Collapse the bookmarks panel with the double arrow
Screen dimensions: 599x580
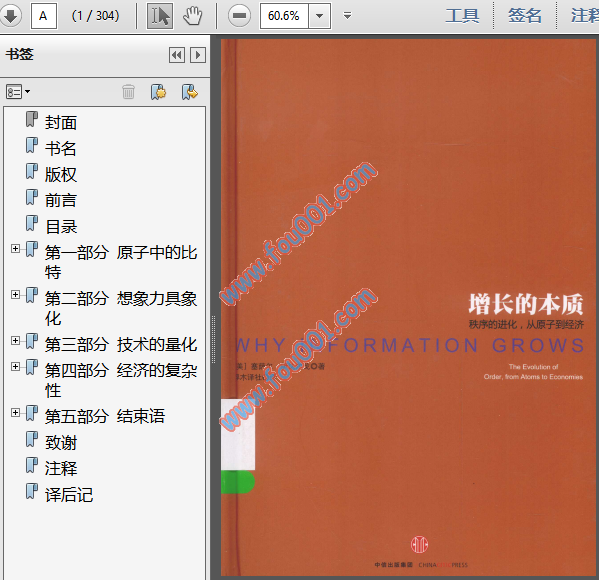point(177,55)
